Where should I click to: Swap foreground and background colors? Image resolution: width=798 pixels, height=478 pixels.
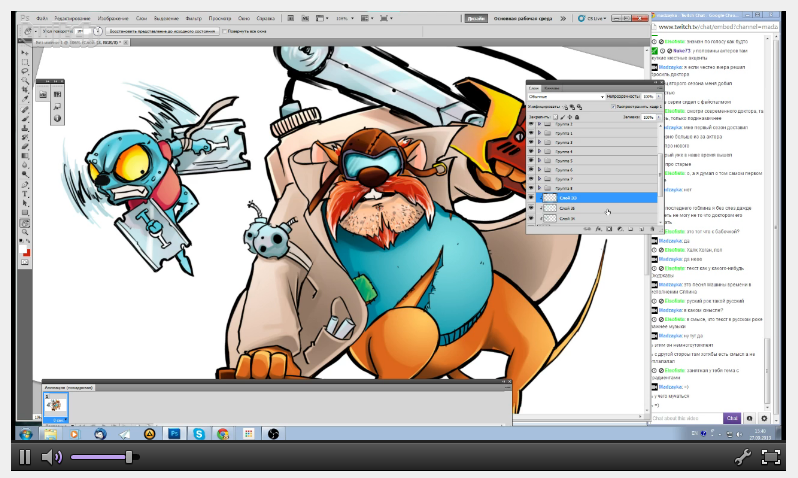click(27, 241)
